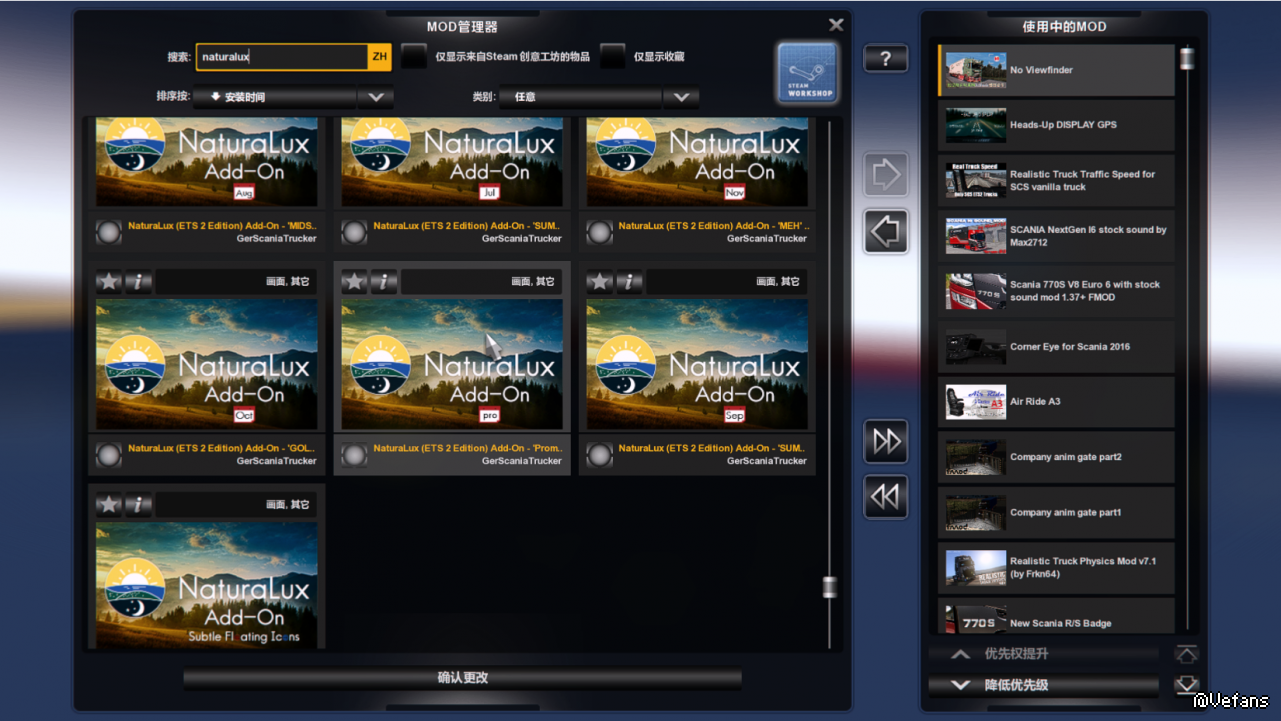Toggle the NaturaLux 'Prom' add-on status circle

coord(354,455)
